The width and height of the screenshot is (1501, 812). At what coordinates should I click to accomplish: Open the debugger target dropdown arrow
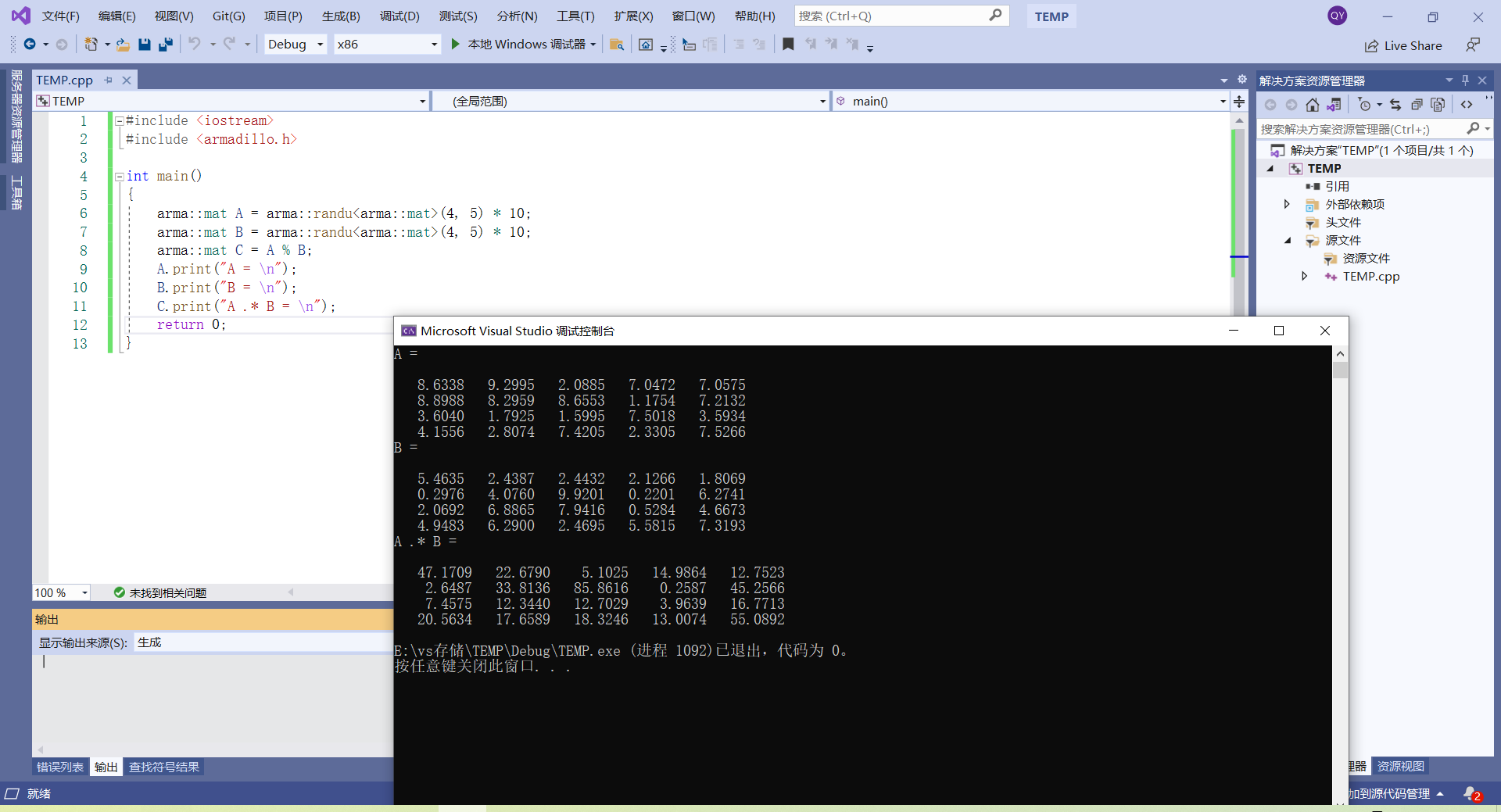coord(593,45)
